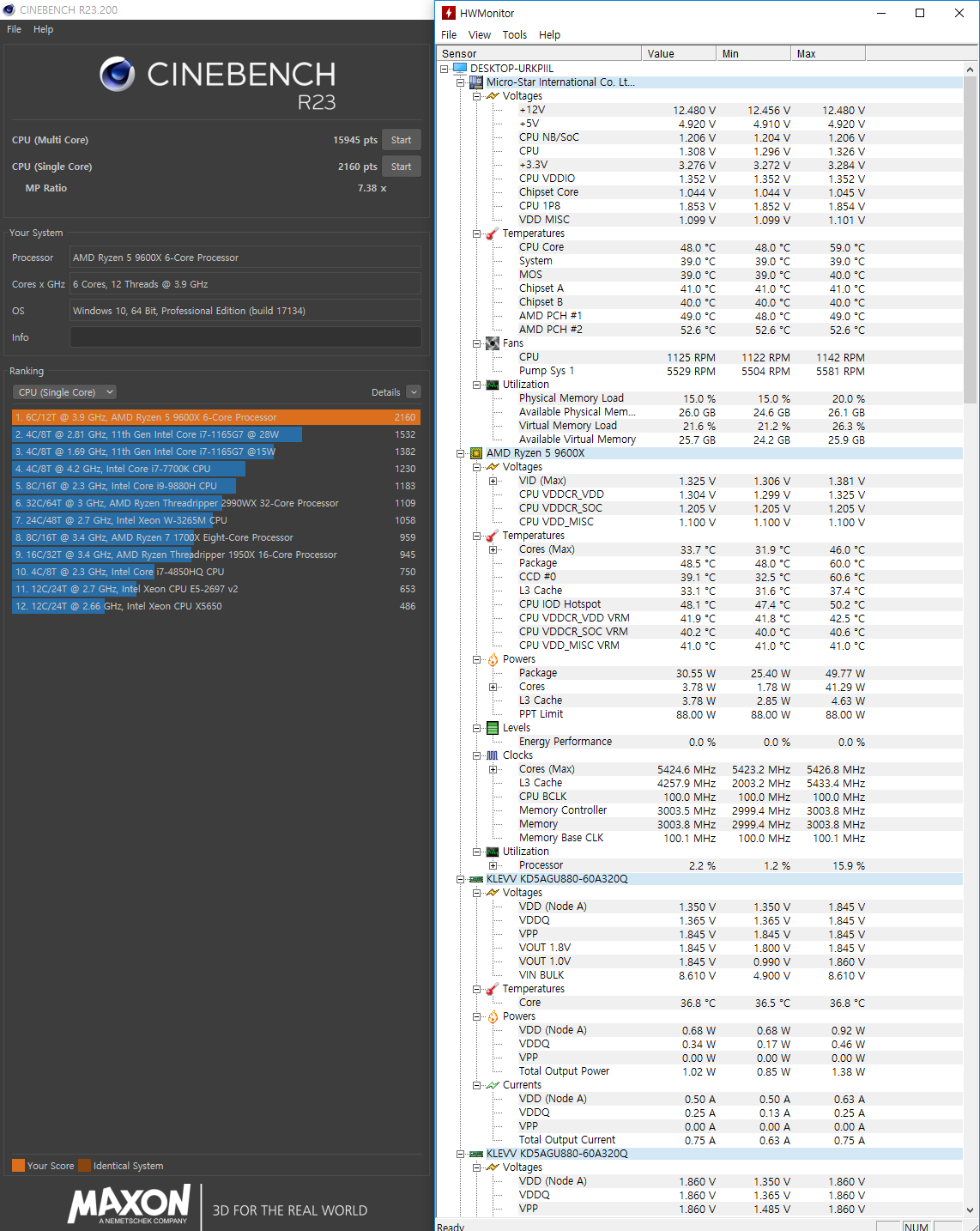The height and width of the screenshot is (1231, 980).
Task: Click the first KLEVV memory module icon
Action: (x=476, y=879)
